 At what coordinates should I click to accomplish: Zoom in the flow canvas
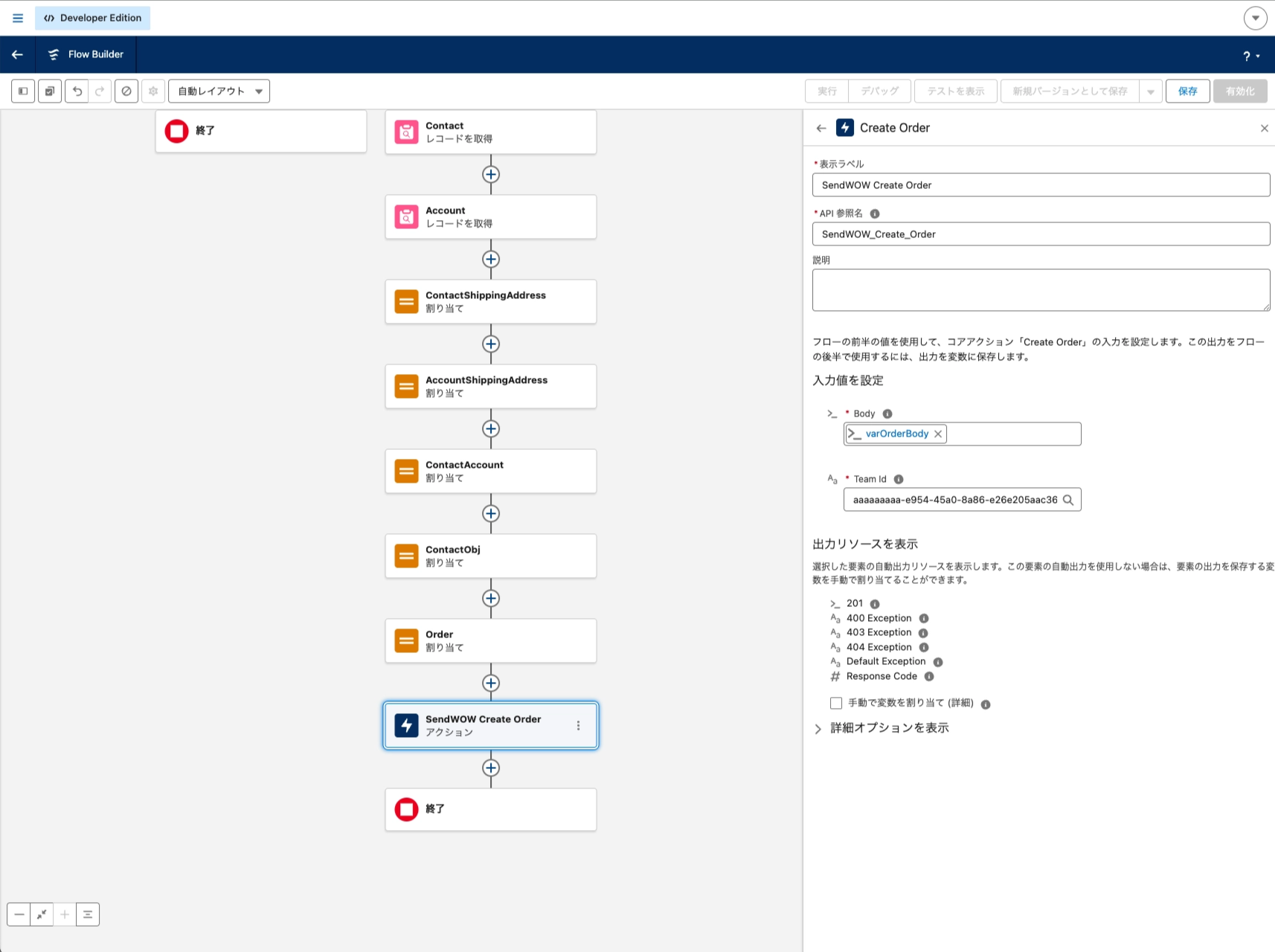coord(65,914)
